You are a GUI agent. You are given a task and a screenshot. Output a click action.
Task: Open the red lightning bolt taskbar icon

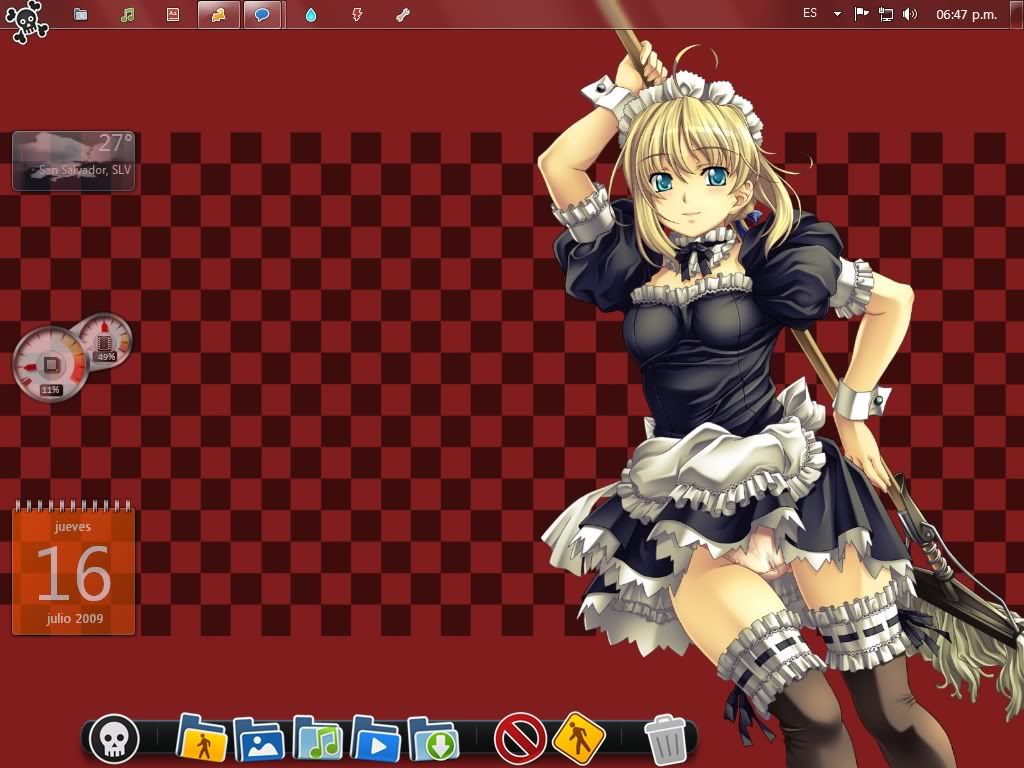click(357, 14)
